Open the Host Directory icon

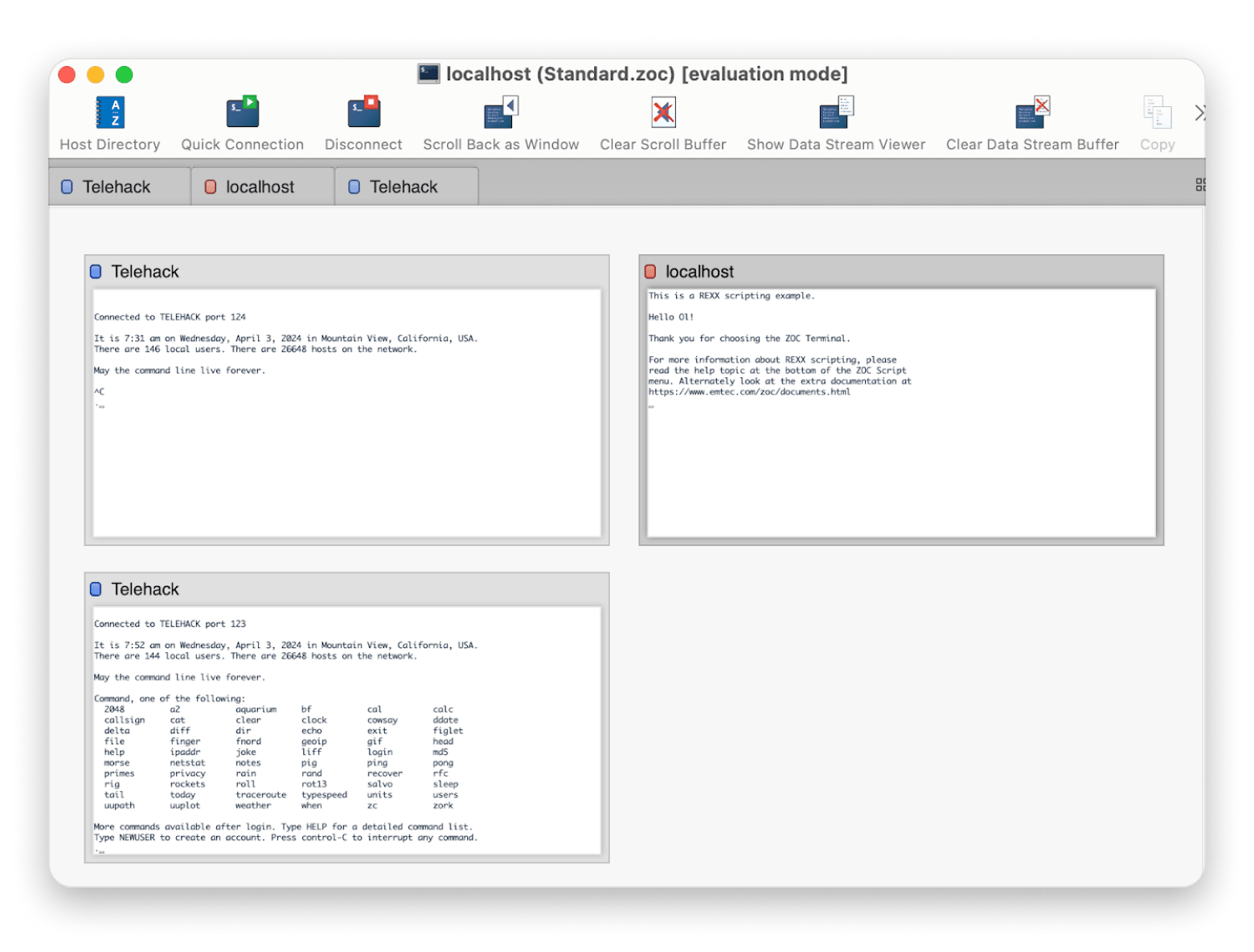click(x=110, y=113)
